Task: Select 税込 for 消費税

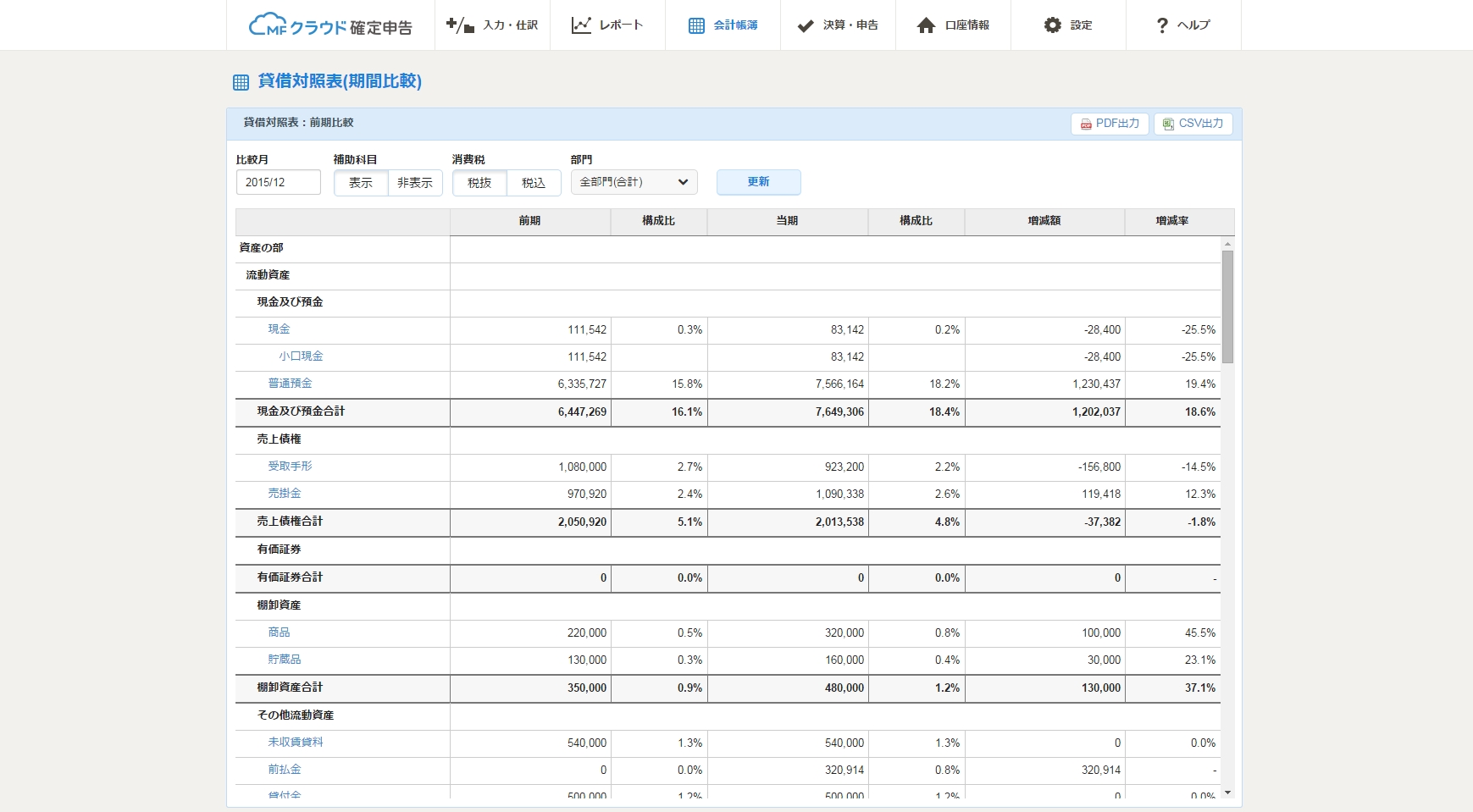Action: 534,183
